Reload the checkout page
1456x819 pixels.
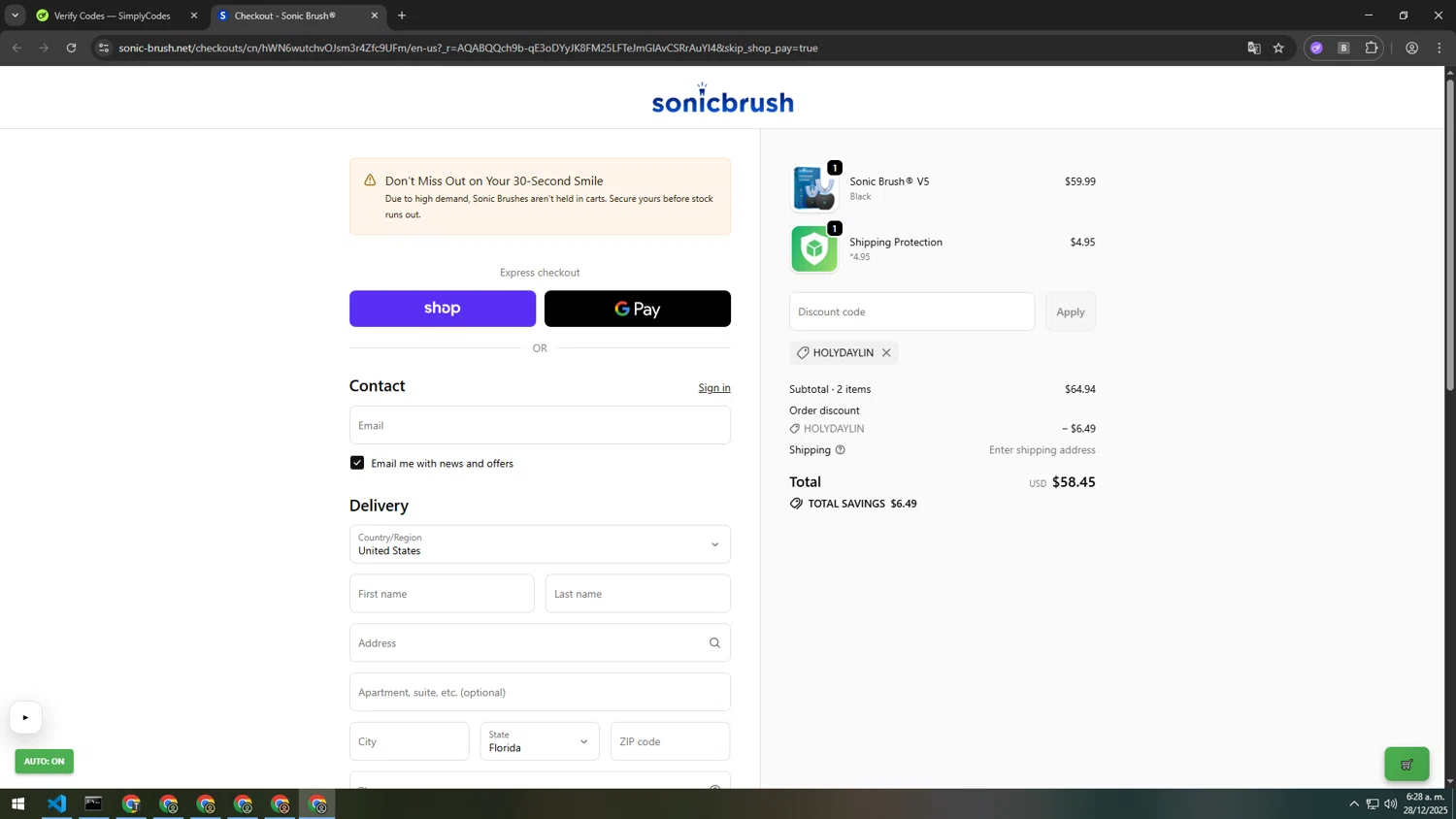(71, 48)
